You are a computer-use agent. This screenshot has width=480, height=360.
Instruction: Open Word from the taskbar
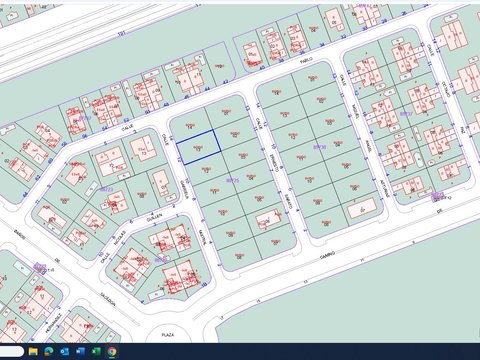pos(80,351)
